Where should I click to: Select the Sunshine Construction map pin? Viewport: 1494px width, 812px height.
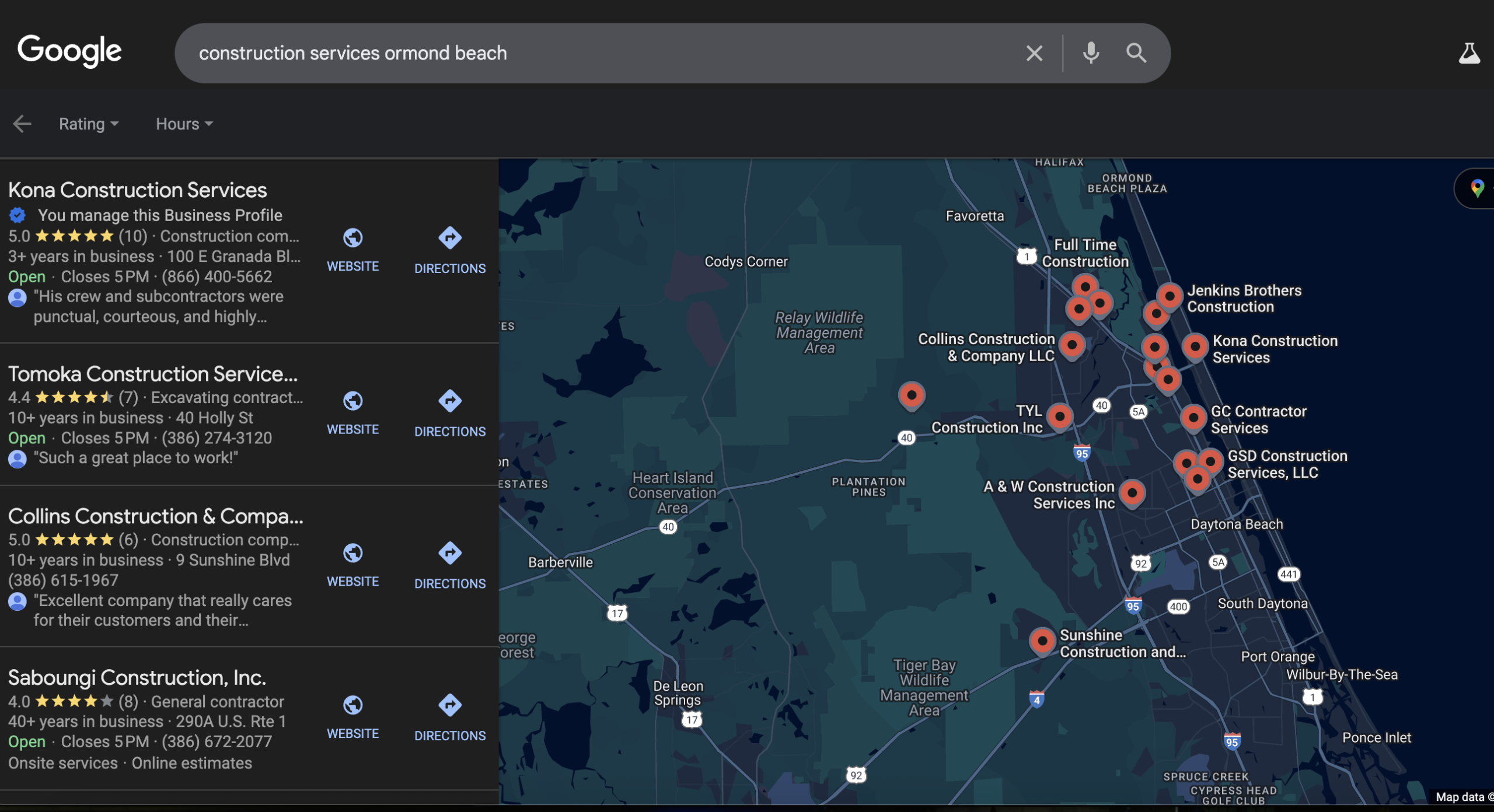click(x=1042, y=642)
